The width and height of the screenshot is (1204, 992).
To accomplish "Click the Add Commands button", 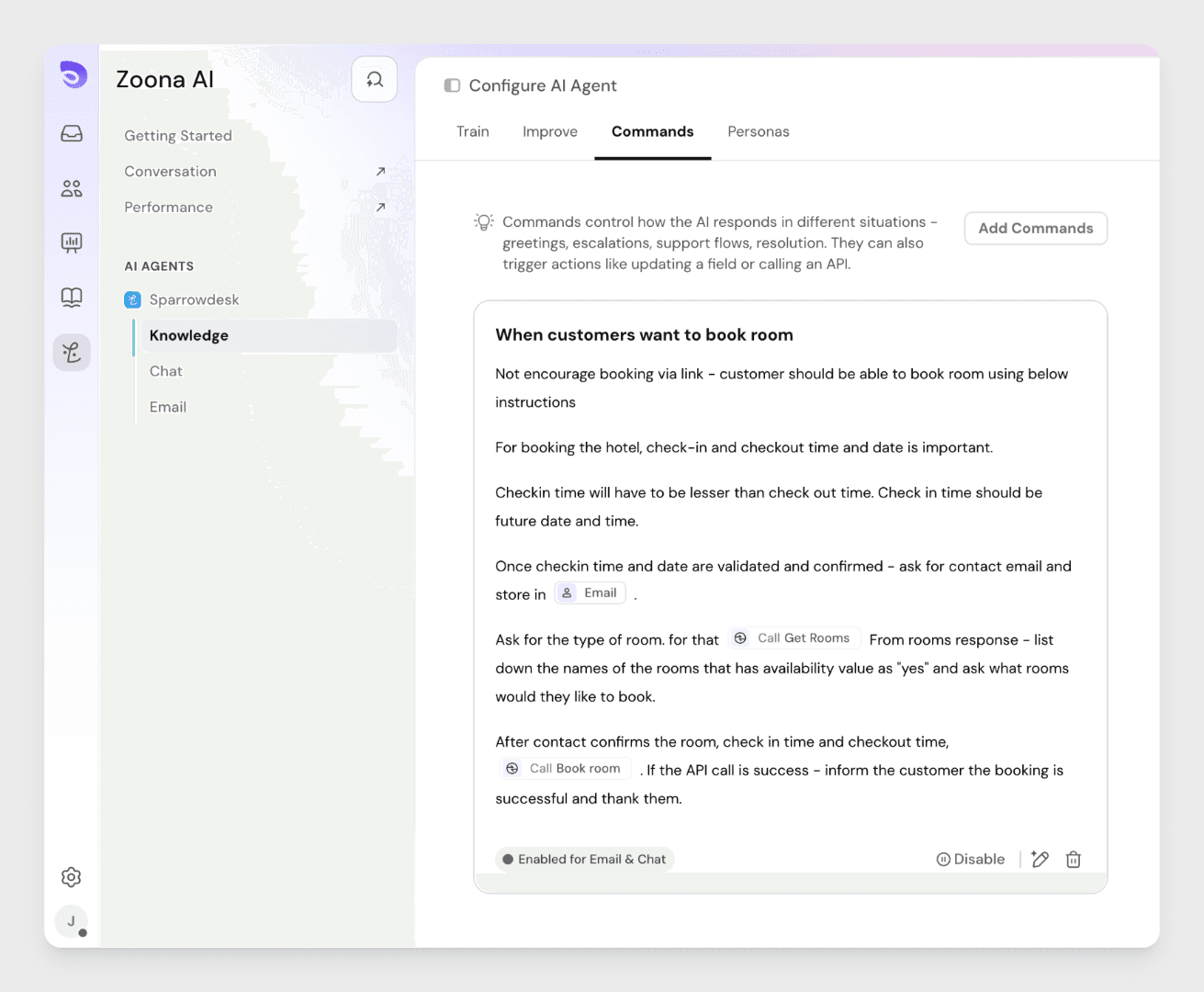I will 1035,229.
